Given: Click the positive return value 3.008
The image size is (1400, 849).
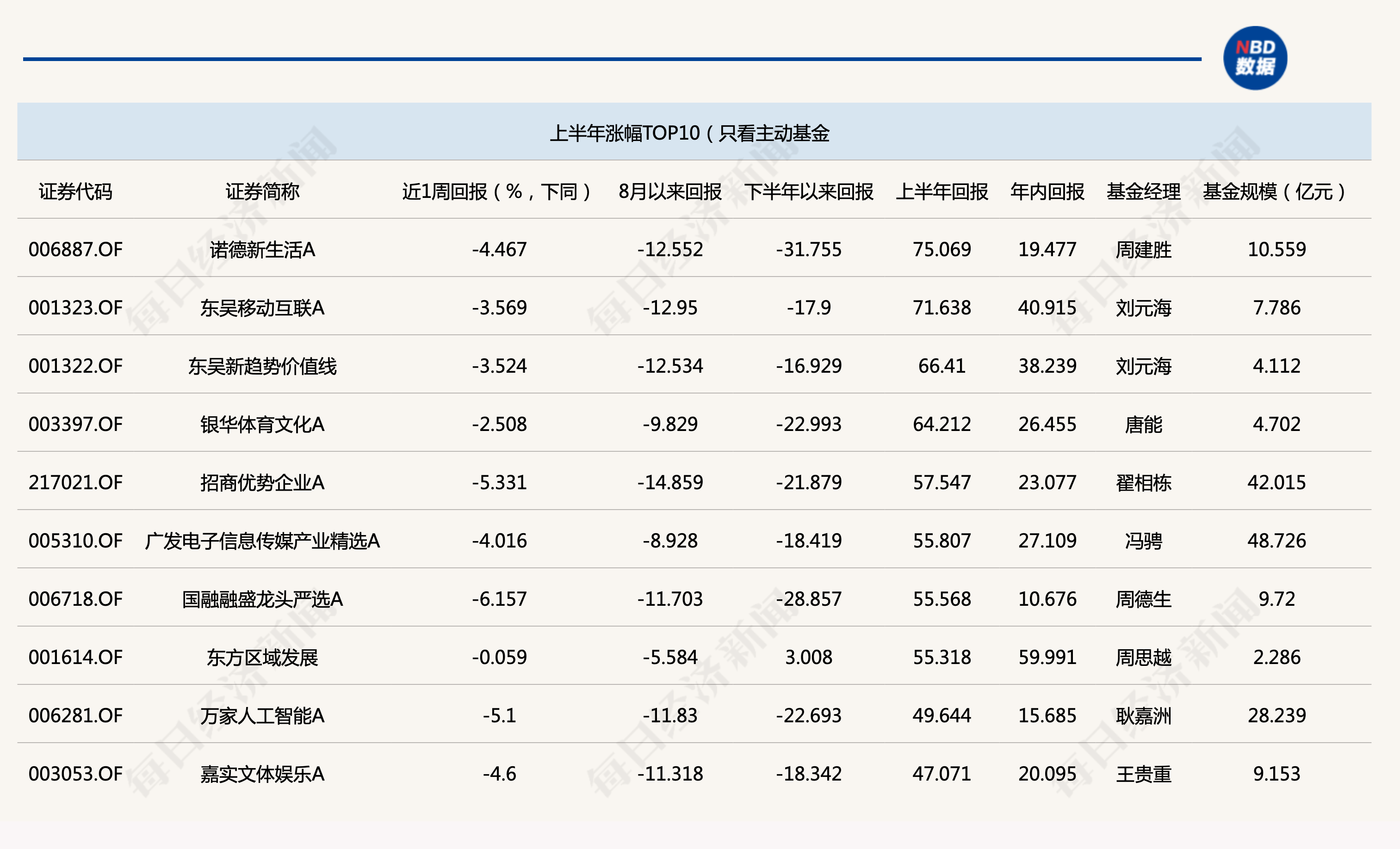Looking at the screenshot, I should tap(809, 657).
